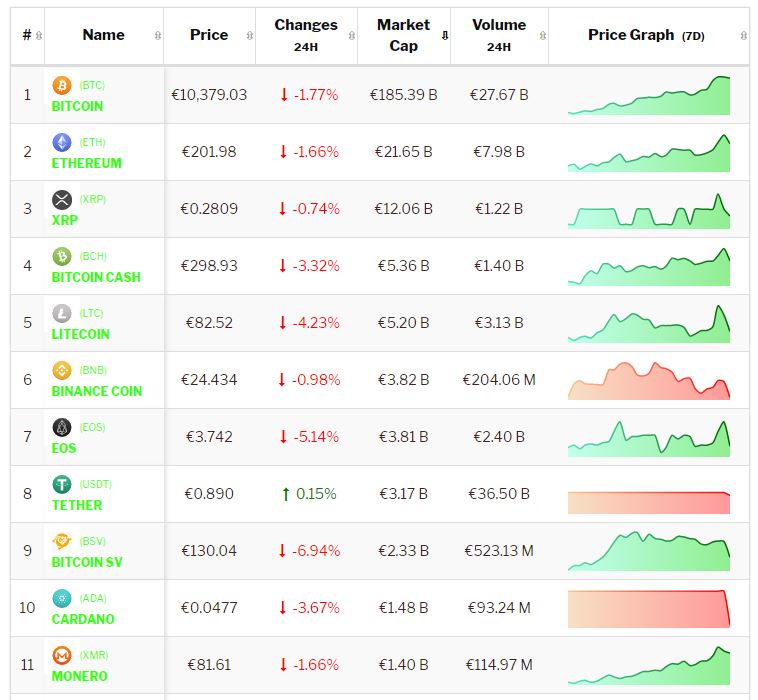
Task: Click the XRP logo icon
Action: coord(62,200)
